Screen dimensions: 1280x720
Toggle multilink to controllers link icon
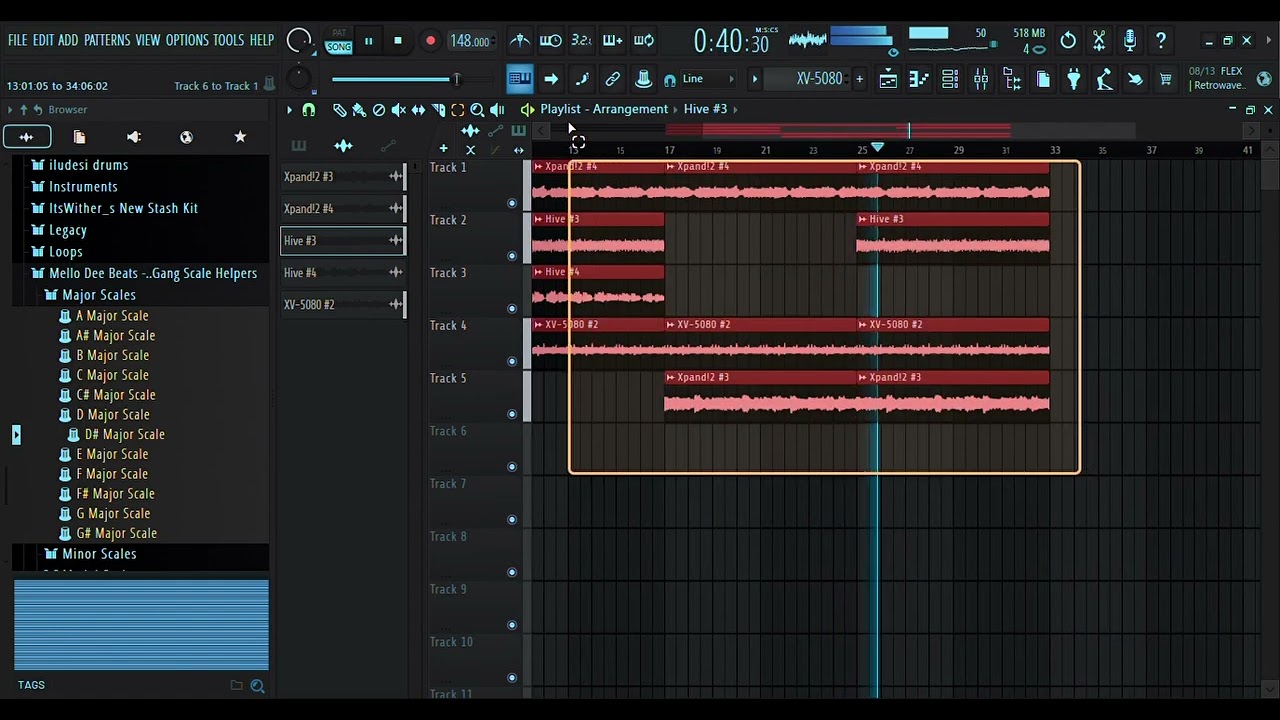coord(613,79)
